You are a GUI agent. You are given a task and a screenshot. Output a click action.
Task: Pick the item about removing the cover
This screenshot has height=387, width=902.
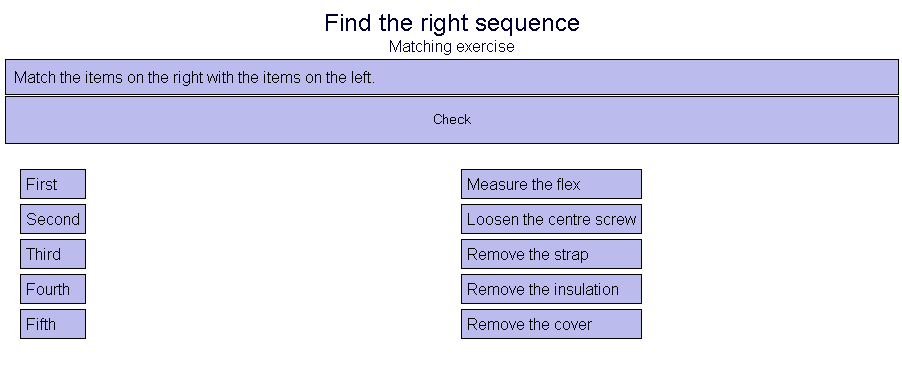[551, 324]
